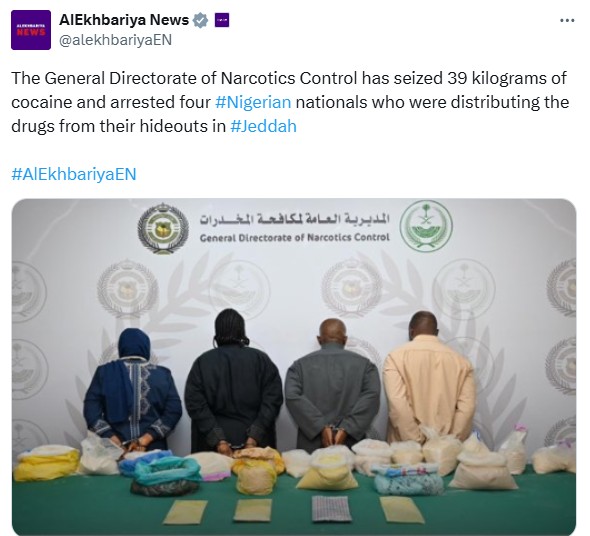Screen dimensions: 590x536
Task: Click the purple affiliate badge beside name
Action: coord(222,20)
